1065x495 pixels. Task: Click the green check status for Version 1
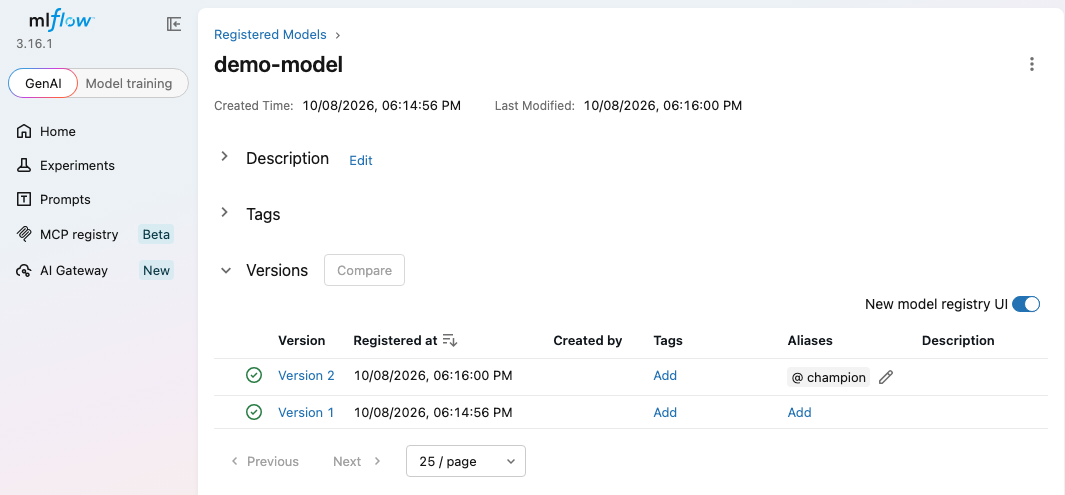tap(254, 412)
